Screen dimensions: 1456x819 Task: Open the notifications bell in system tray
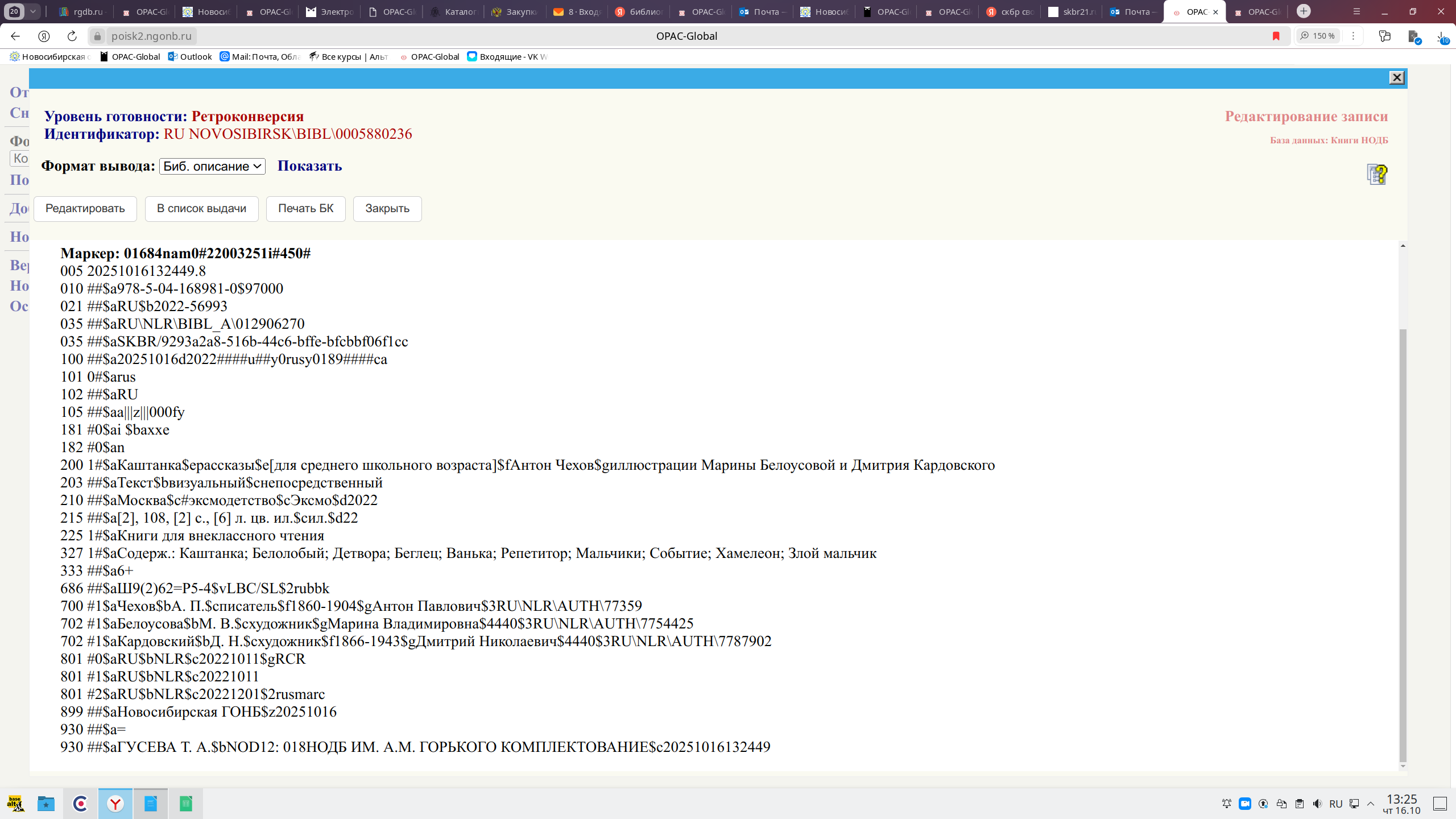coord(1226,804)
